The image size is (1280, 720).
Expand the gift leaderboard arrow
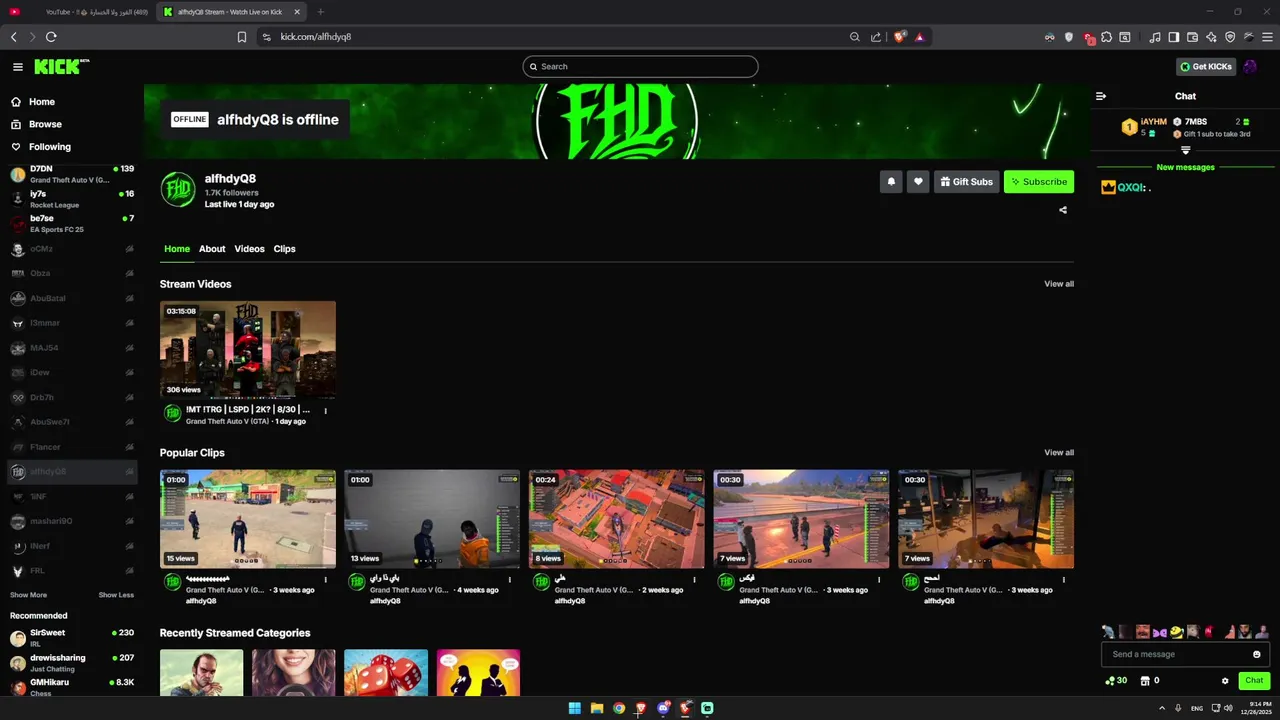pos(1185,150)
